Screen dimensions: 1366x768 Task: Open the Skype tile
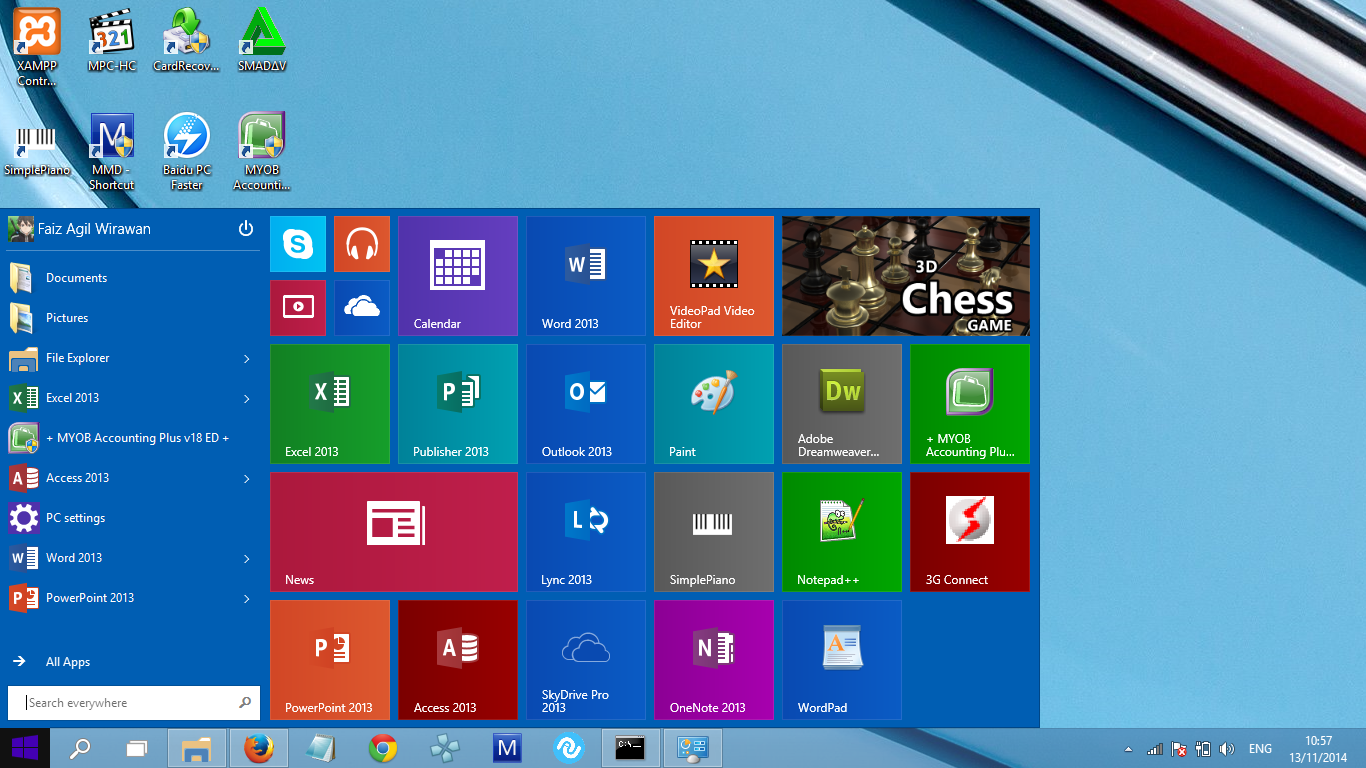click(298, 244)
